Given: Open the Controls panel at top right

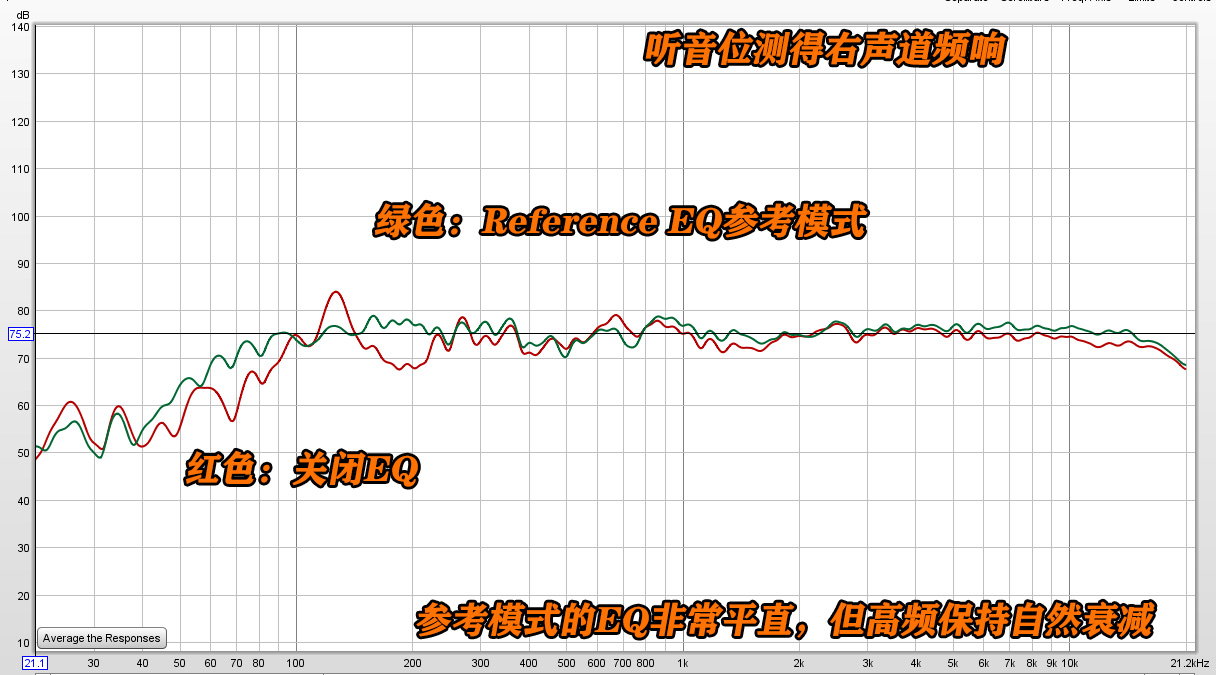Looking at the screenshot, I should [1194, 3].
